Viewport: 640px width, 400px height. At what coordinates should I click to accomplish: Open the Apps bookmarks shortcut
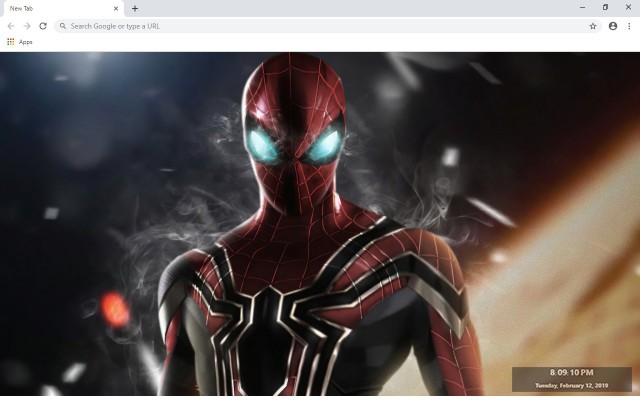[x=20, y=42]
